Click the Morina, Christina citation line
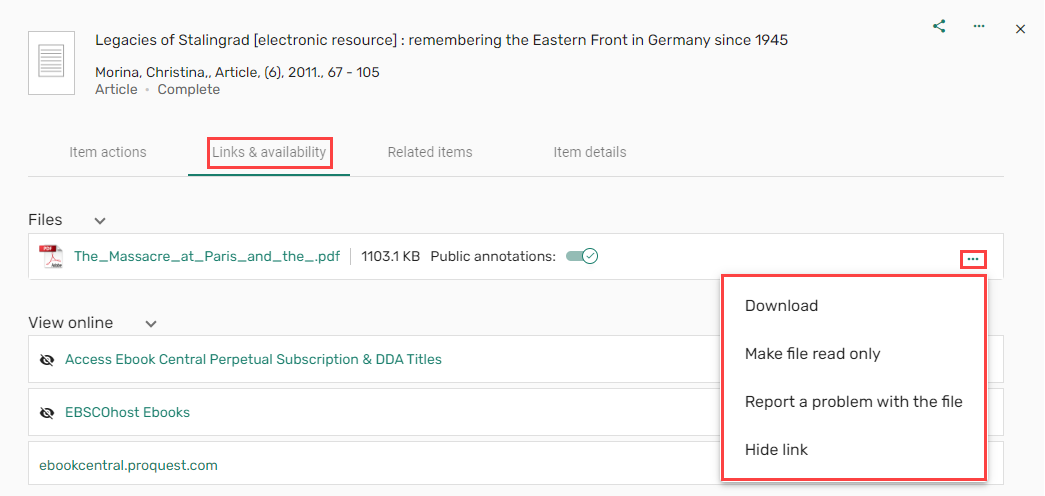The width and height of the screenshot is (1045, 496). click(237, 73)
